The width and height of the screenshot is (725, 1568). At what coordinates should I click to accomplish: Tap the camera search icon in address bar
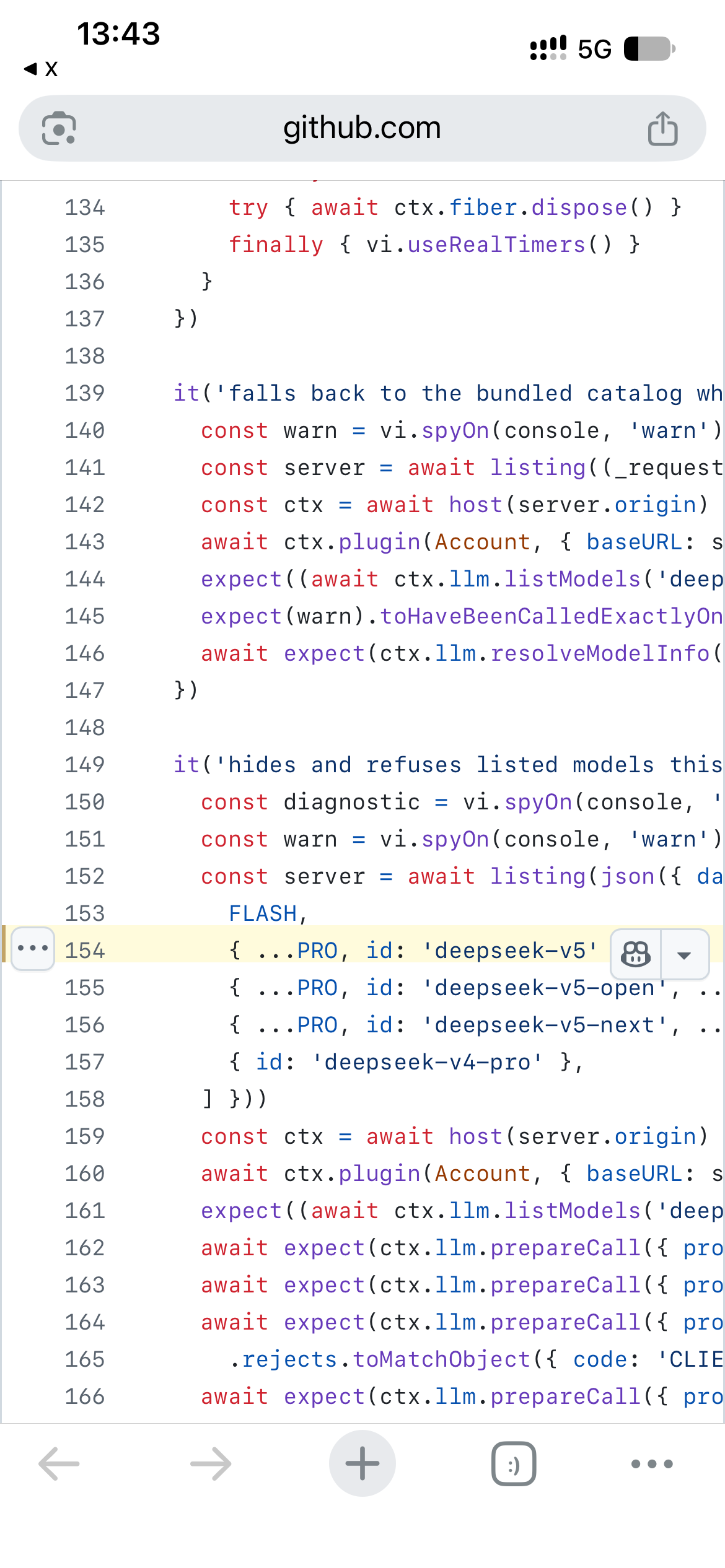coord(59,128)
